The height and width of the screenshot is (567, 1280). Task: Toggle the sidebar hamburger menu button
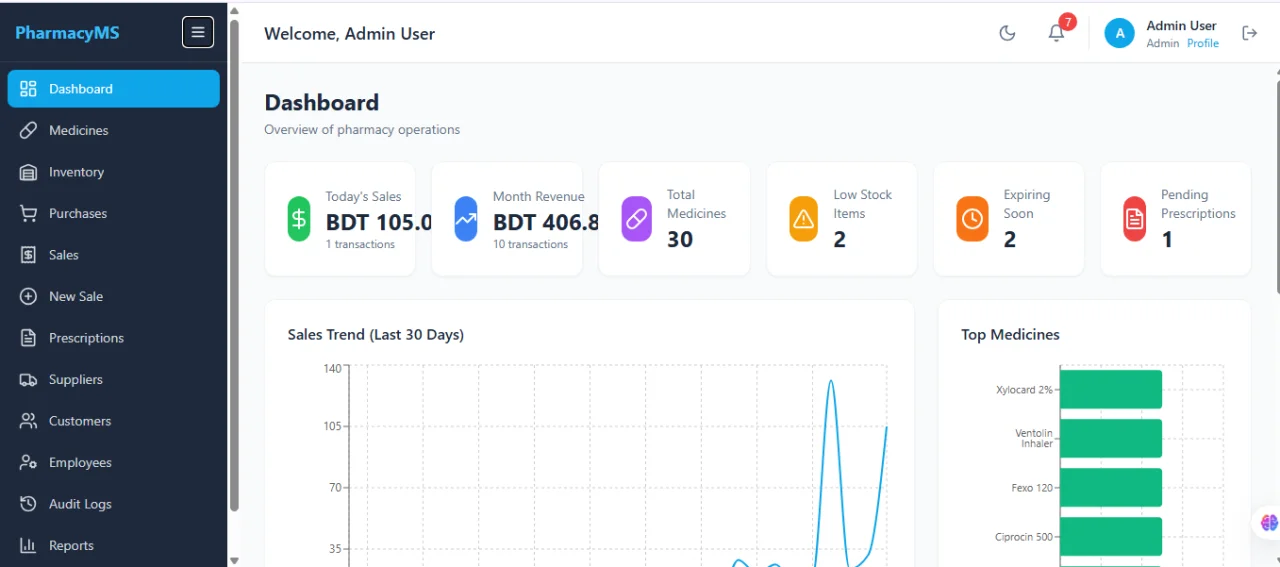coord(198,32)
